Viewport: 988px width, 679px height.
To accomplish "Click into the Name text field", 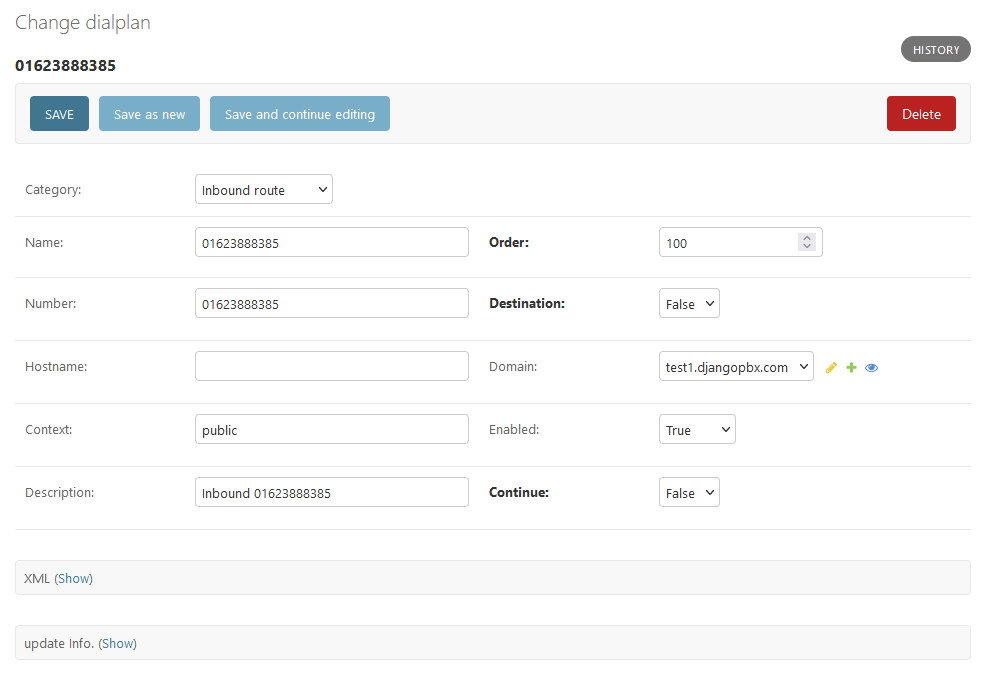I will tap(331, 242).
